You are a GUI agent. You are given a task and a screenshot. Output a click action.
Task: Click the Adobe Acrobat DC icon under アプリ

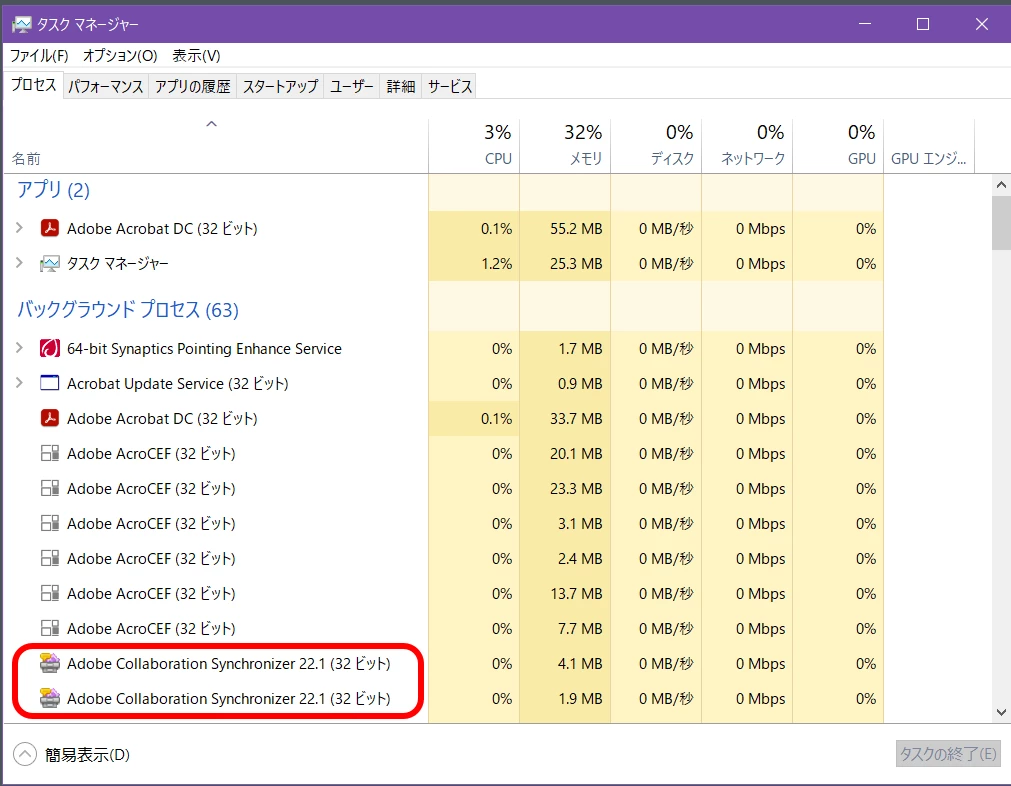click(x=50, y=228)
